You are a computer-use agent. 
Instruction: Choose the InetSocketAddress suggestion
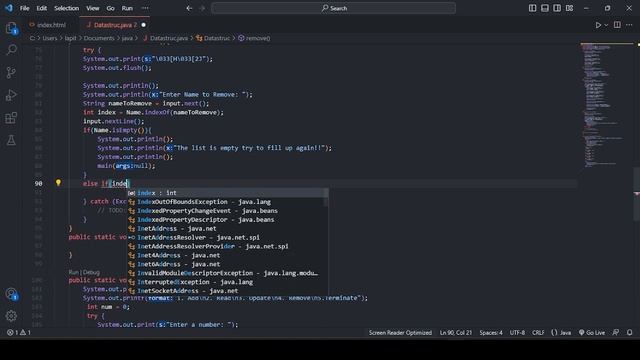(x=227, y=291)
